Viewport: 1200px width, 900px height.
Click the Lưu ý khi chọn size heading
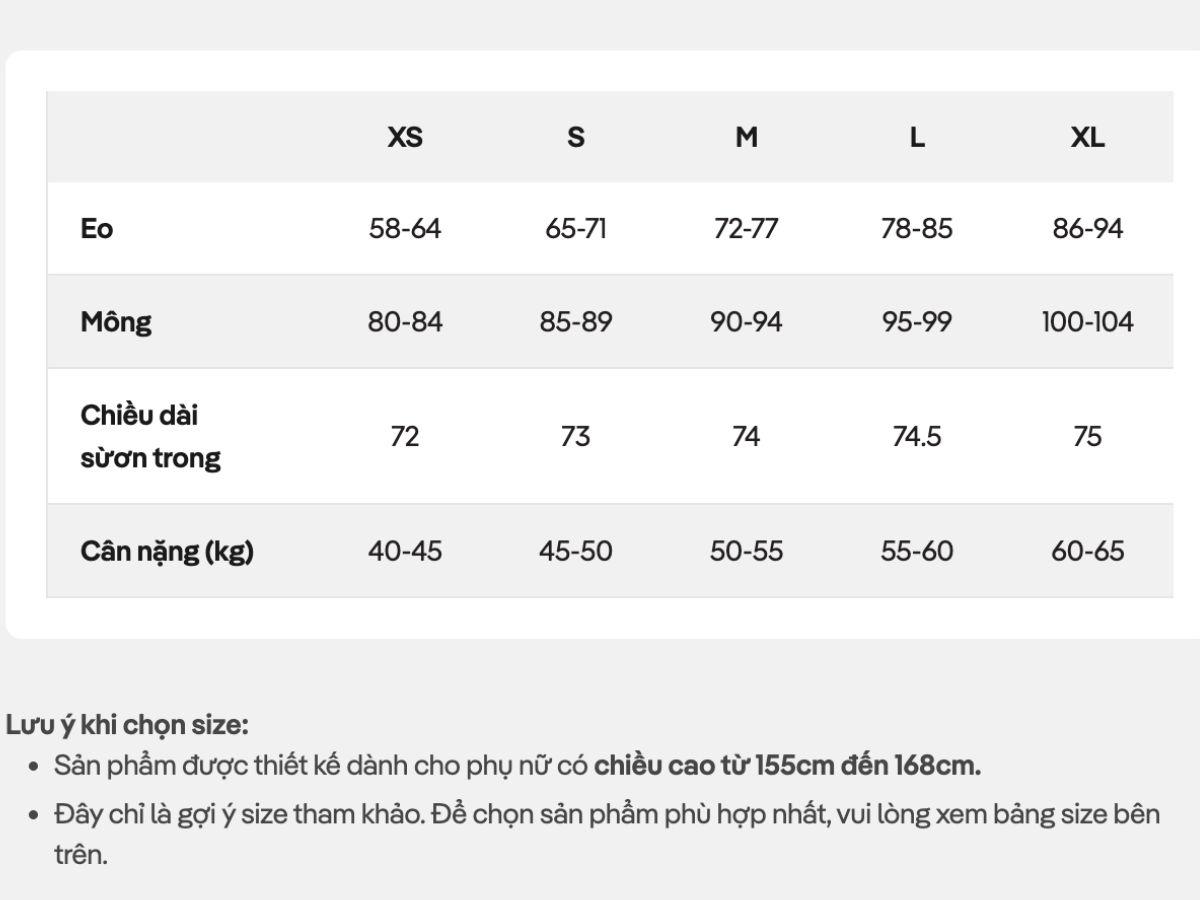point(127,724)
